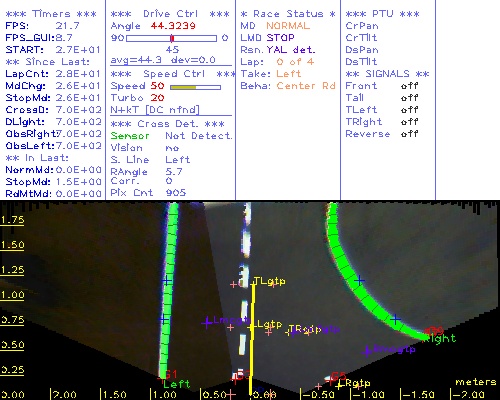Screen dimensions: 500x400
Task: Toggle the Front signal off indicator
Action: tap(410, 86)
